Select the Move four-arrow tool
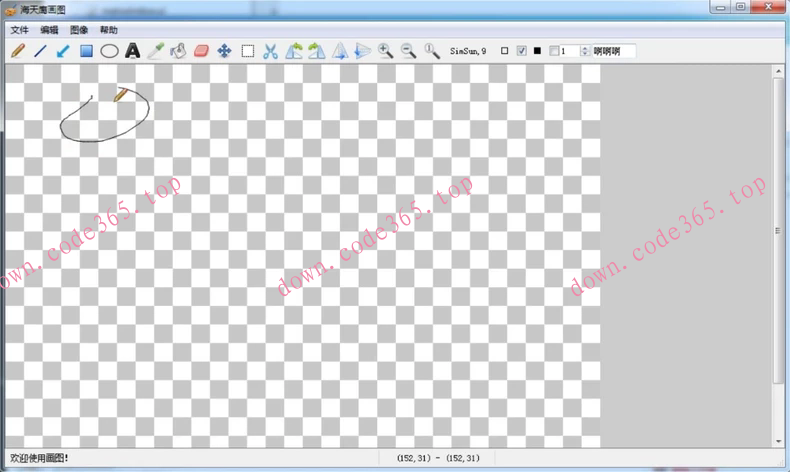Viewport: 790px width, 472px height. (x=224, y=51)
